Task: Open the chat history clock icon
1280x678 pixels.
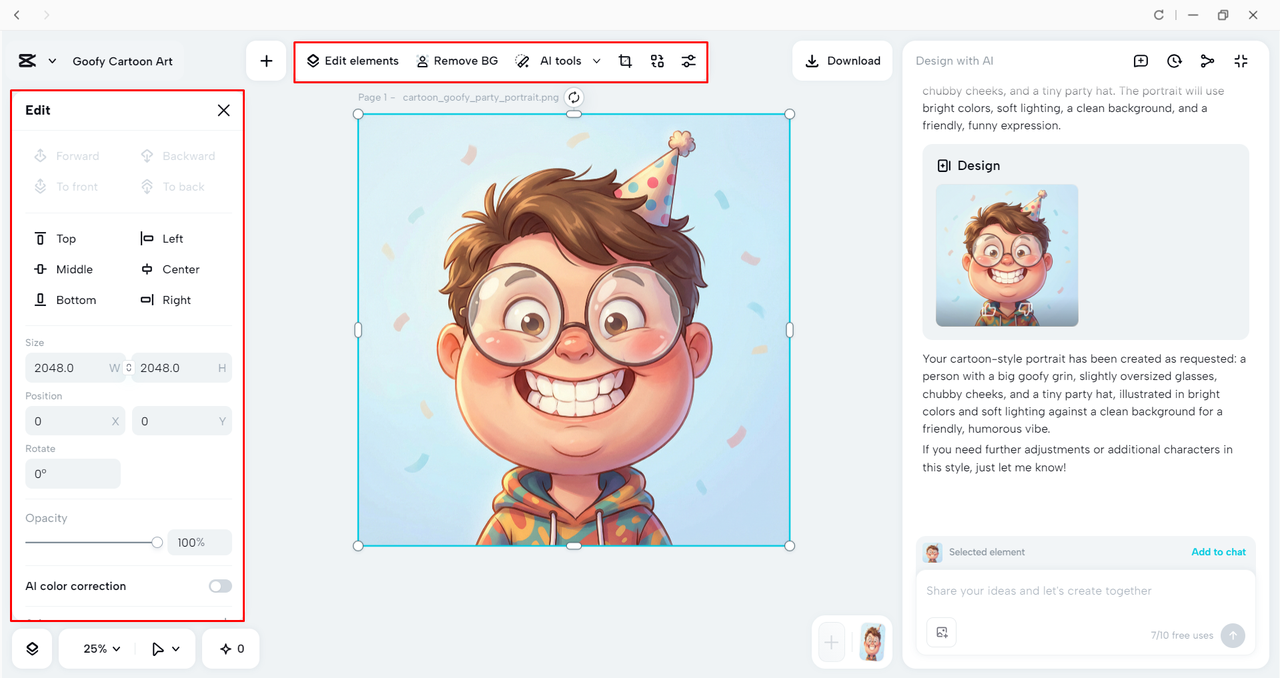Action: coord(1175,61)
